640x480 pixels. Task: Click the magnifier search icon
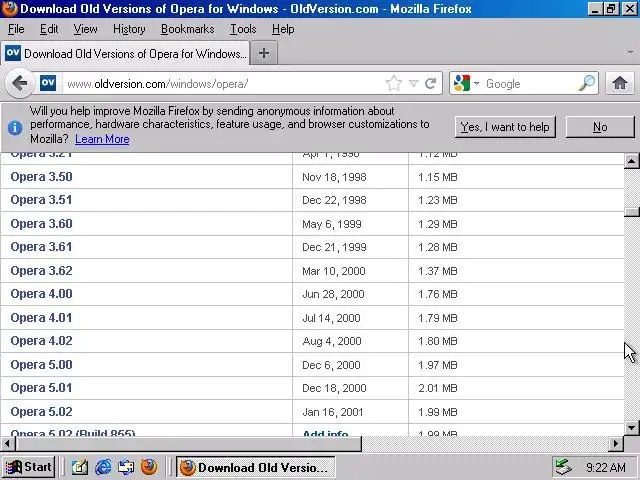(587, 83)
